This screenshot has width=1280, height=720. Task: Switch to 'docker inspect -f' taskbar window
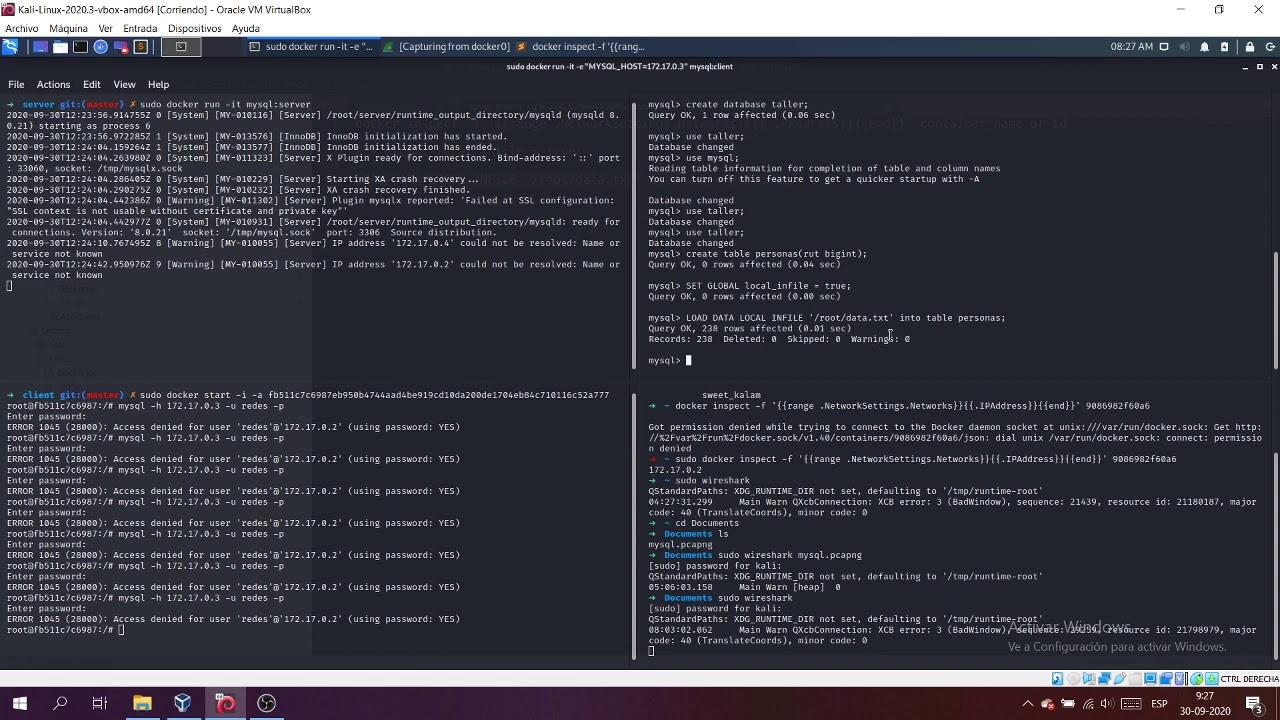[x=580, y=47]
